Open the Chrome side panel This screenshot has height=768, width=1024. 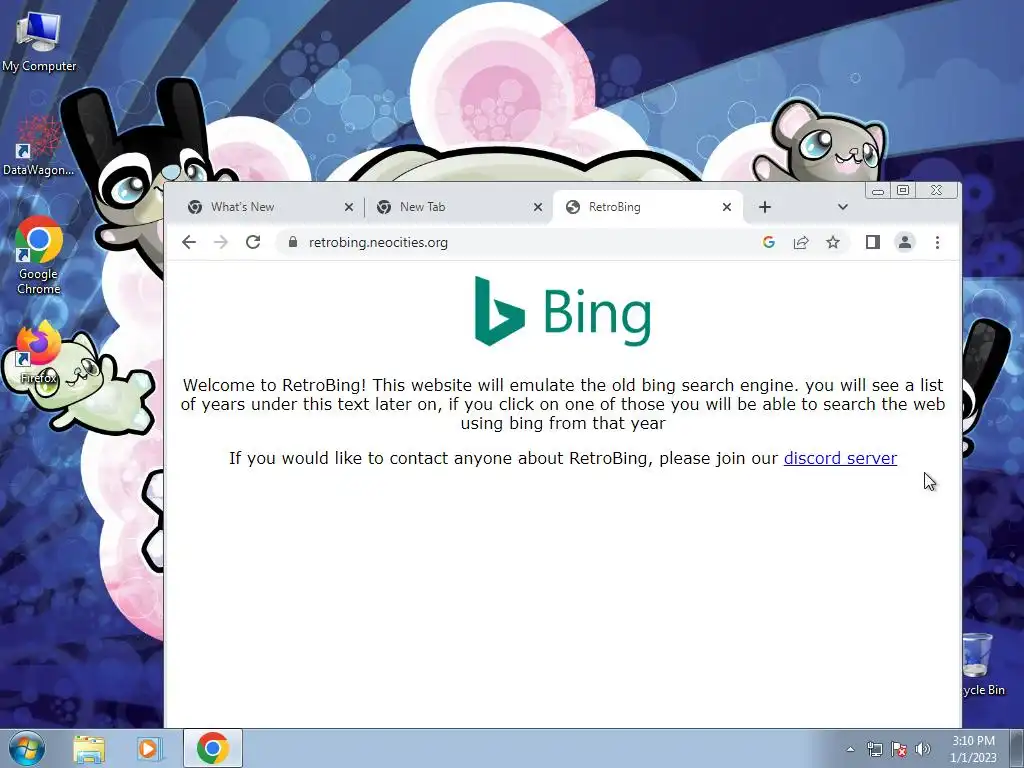872,242
